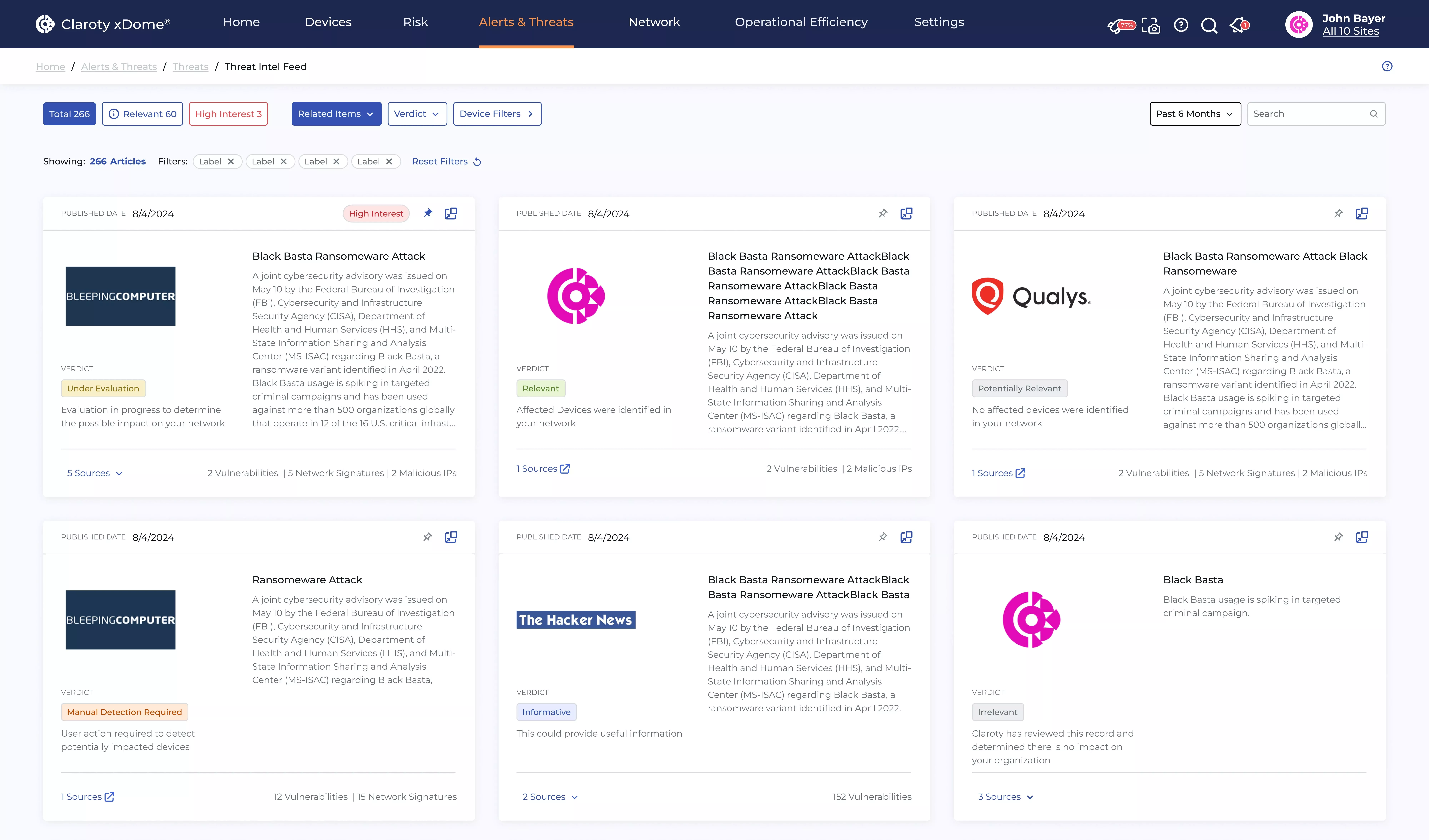Remove the first Label filter chip
The image size is (1429, 840).
coord(231,162)
